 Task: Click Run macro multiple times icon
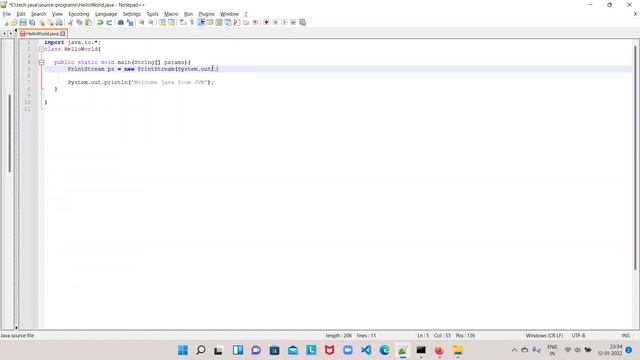pos(293,22)
